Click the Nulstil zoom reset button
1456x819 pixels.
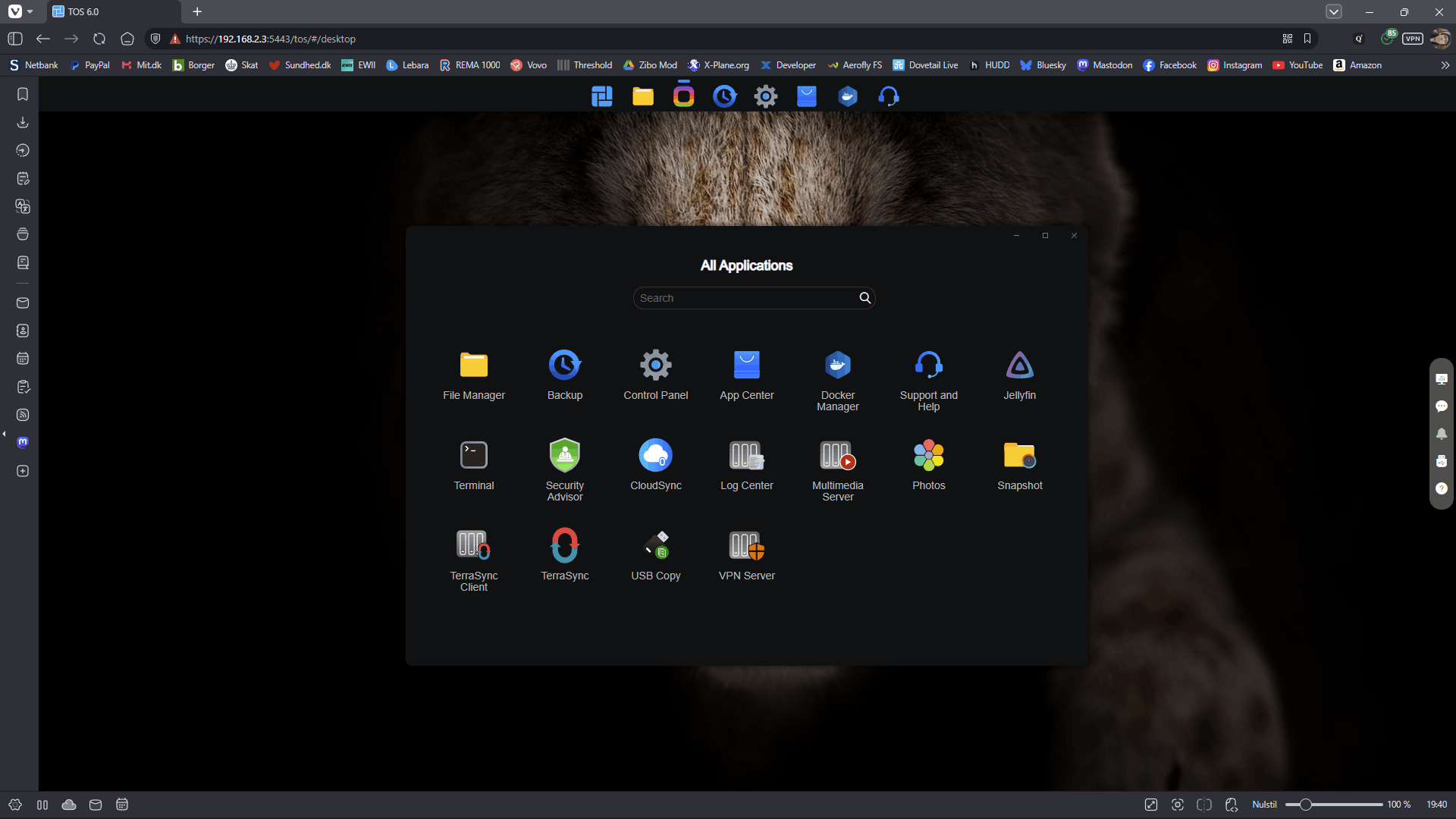coord(1263,804)
